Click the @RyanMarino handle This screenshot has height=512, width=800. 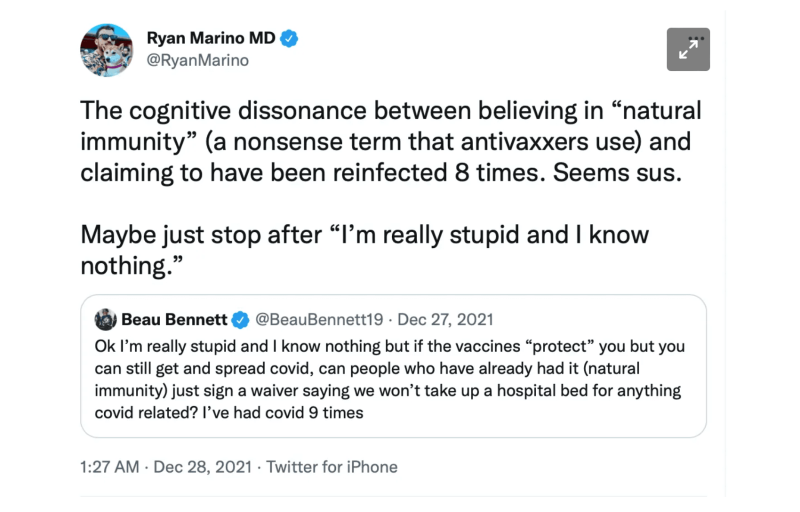click(x=197, y=60)
